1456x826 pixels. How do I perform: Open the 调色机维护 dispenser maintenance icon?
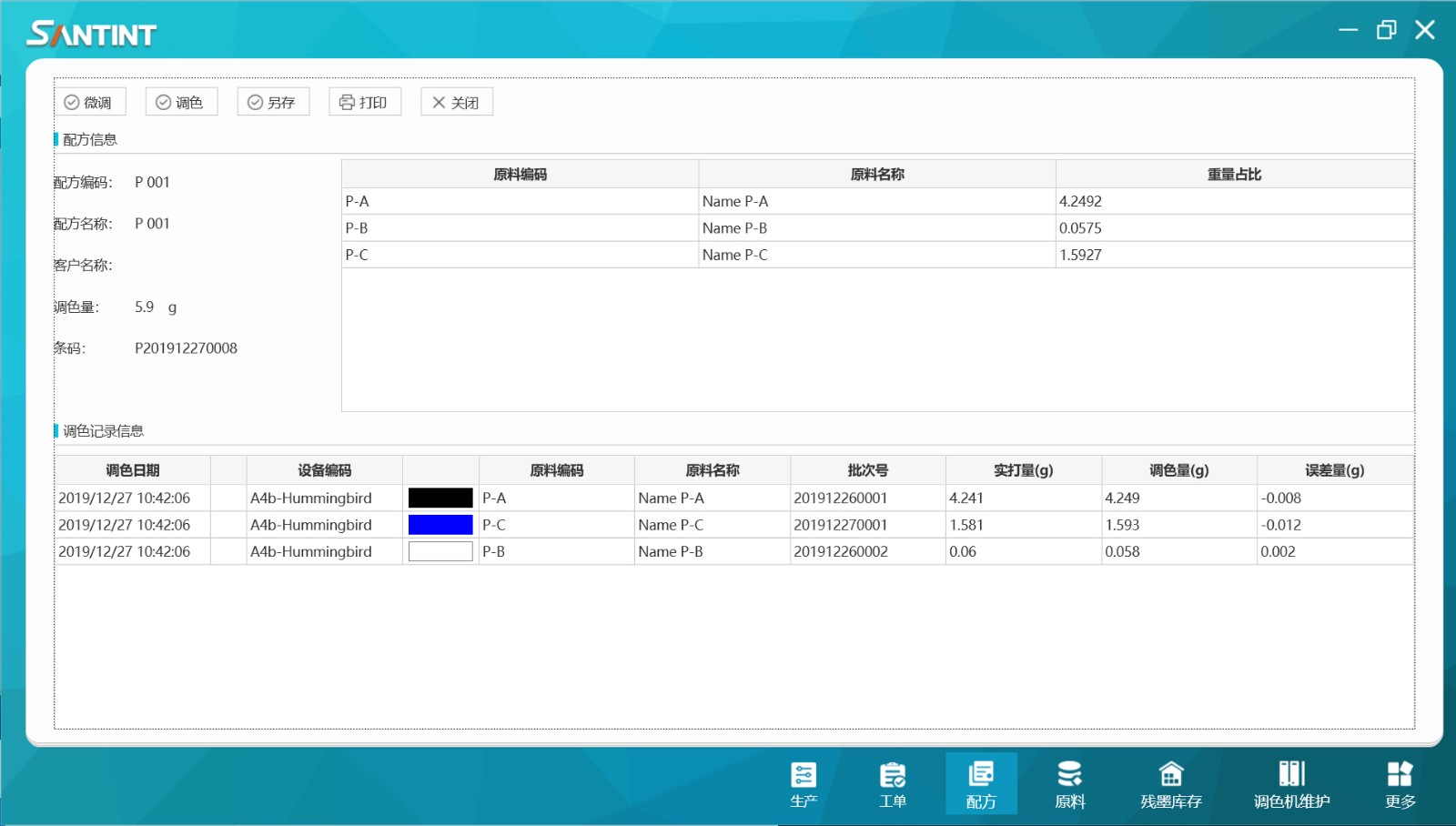1291,784
